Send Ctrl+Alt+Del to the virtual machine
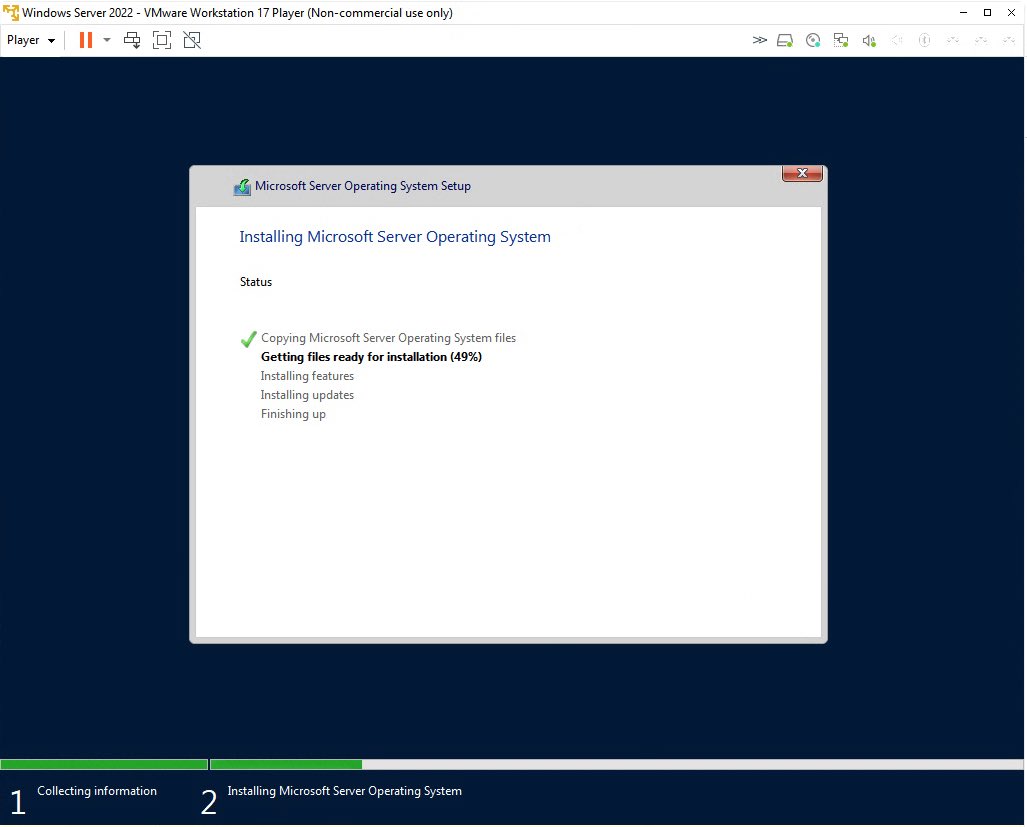 pos(132,40)
